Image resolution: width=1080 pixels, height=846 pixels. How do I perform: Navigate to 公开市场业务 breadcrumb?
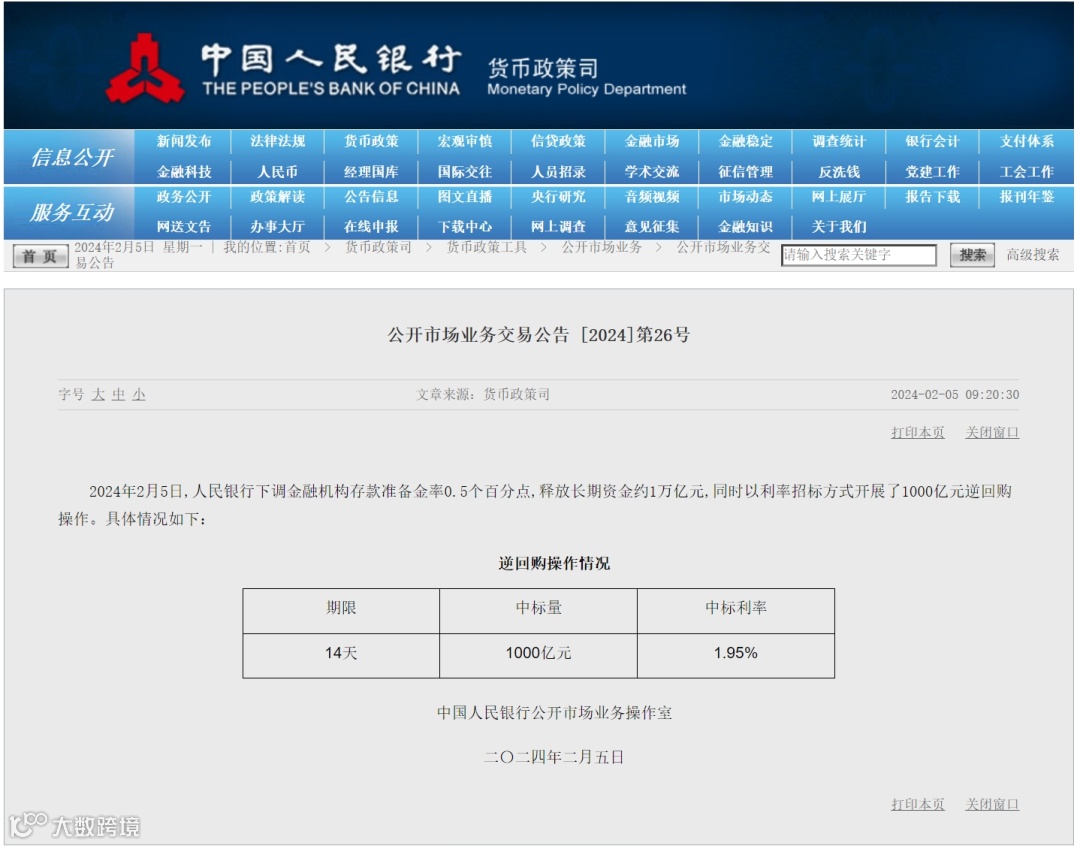(601, 247)
